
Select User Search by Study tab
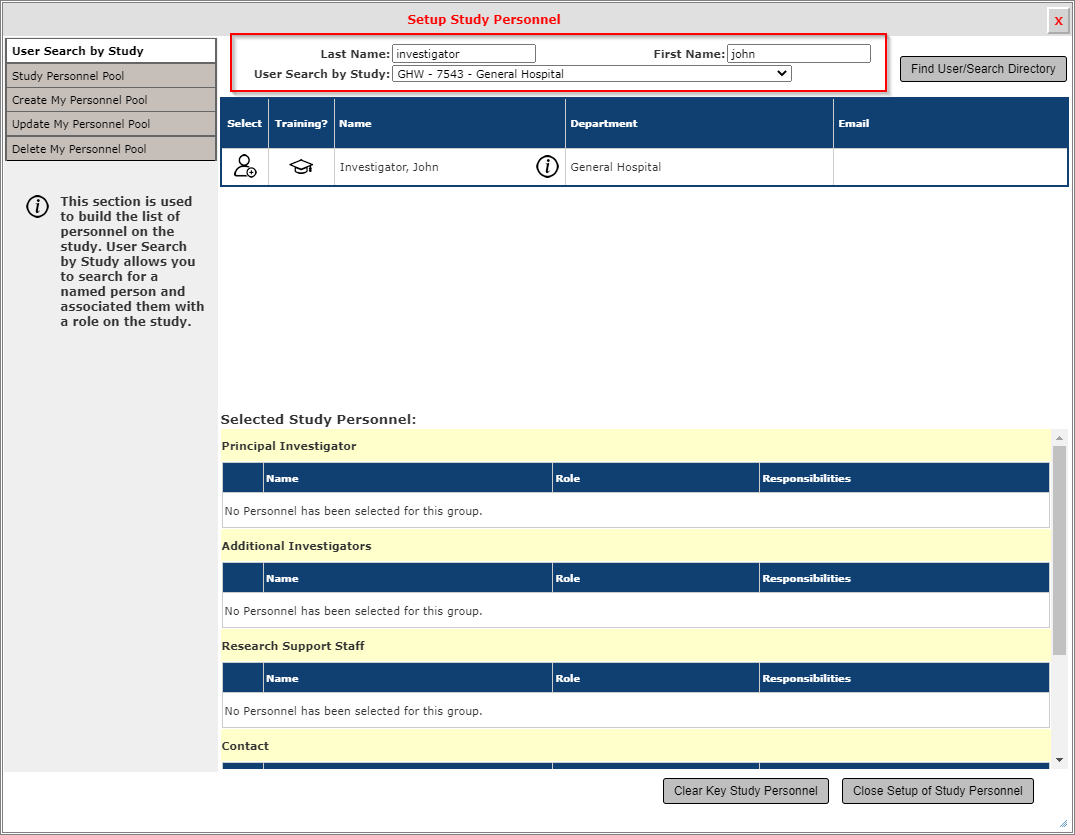click(x=111, y=51)
